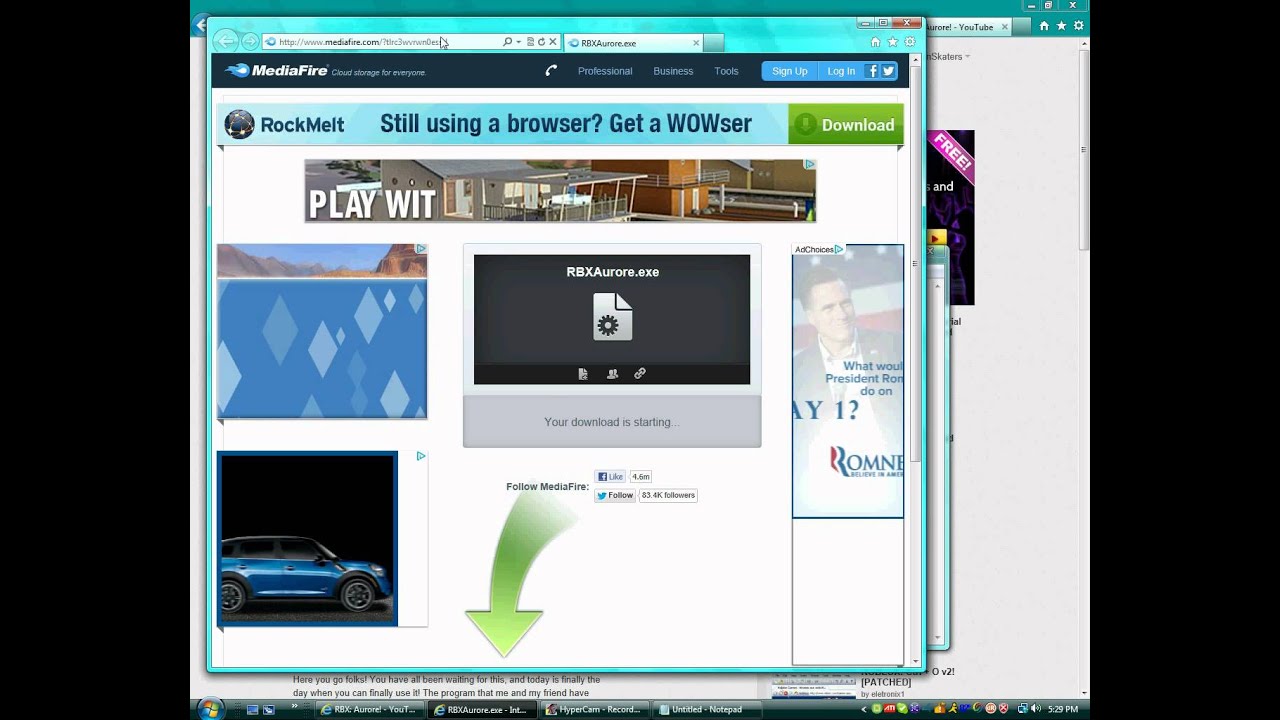Click the search magnifier in address bar

point(507,42)
